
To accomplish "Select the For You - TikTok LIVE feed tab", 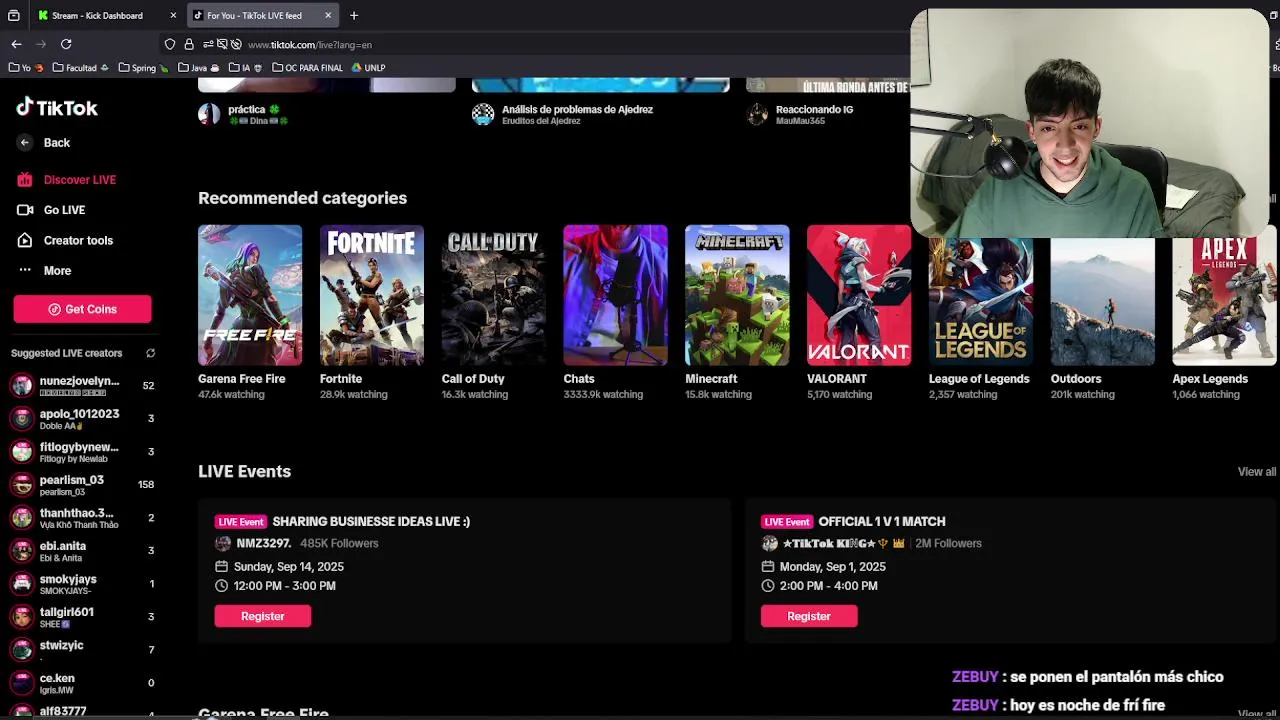I will 262,15.
